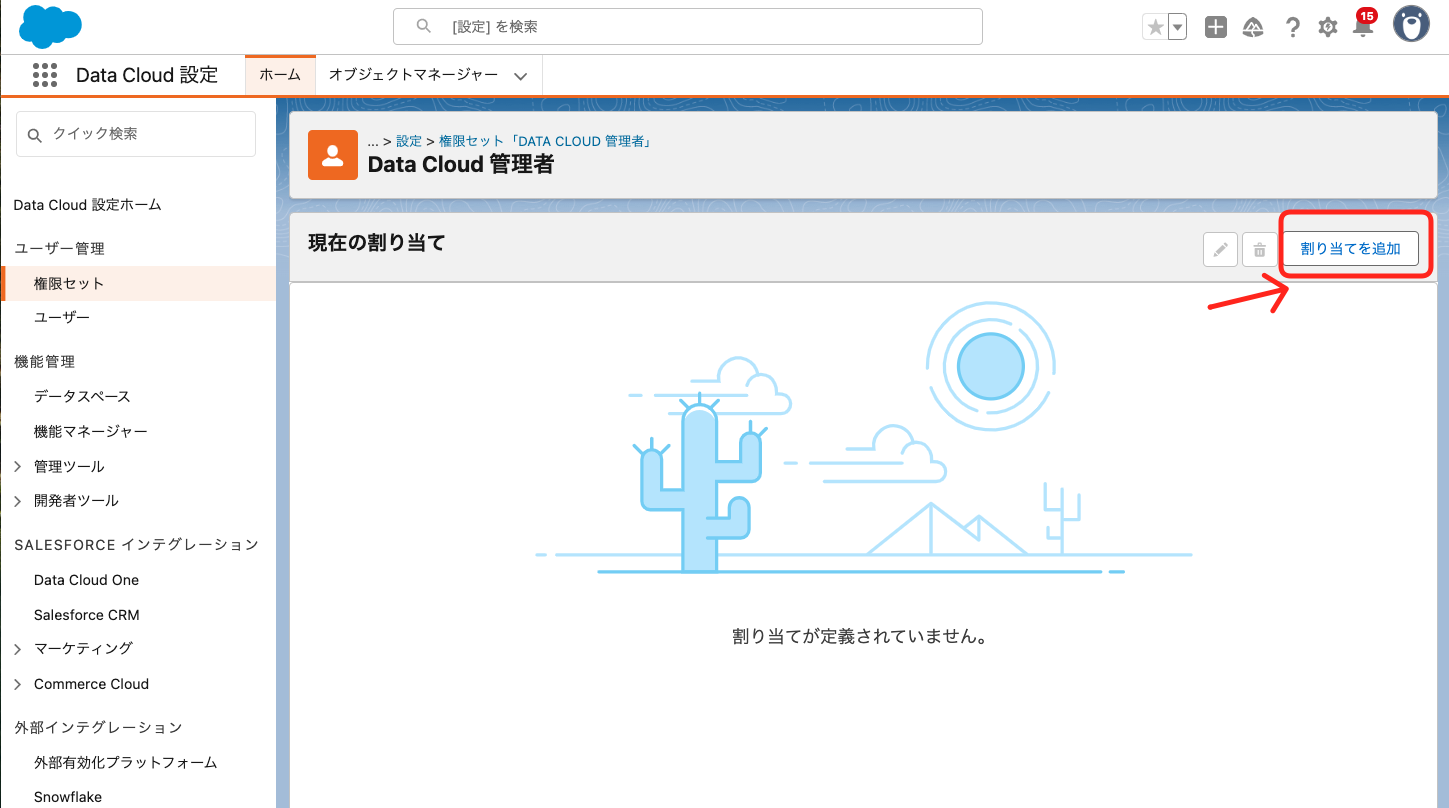
Task: Open the 権限セット「DATA CLOUD 管理者」 breadcrumb link
Action: (x=546, y=142)
